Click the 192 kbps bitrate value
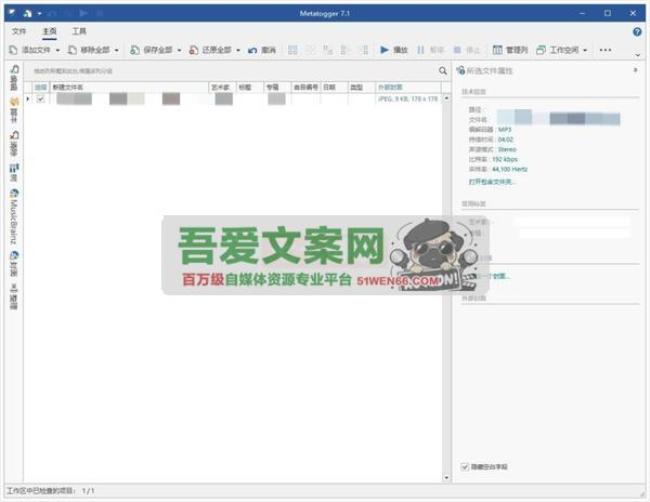The image size is (650, 502). [x=504, y=159]
